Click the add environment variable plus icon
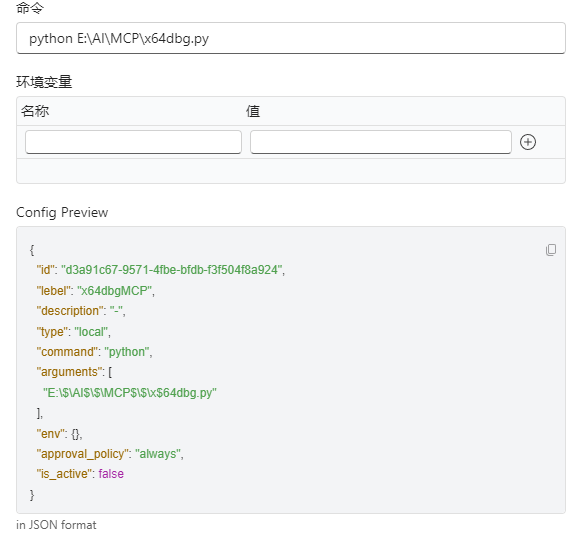This screenshot has height=538, width=580. (527, 142)
